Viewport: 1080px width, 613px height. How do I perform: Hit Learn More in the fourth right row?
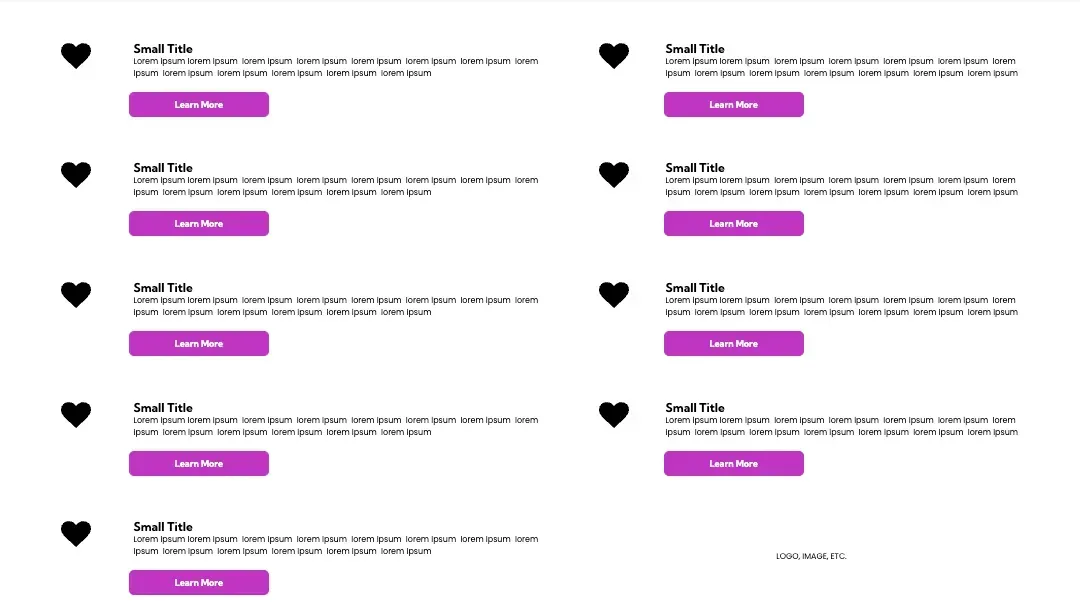coord(734,464)
